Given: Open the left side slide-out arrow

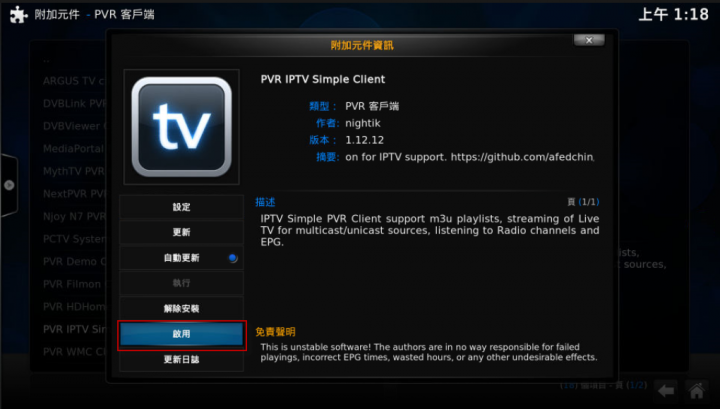Looking at the screenshot, I should click(9, 185).
